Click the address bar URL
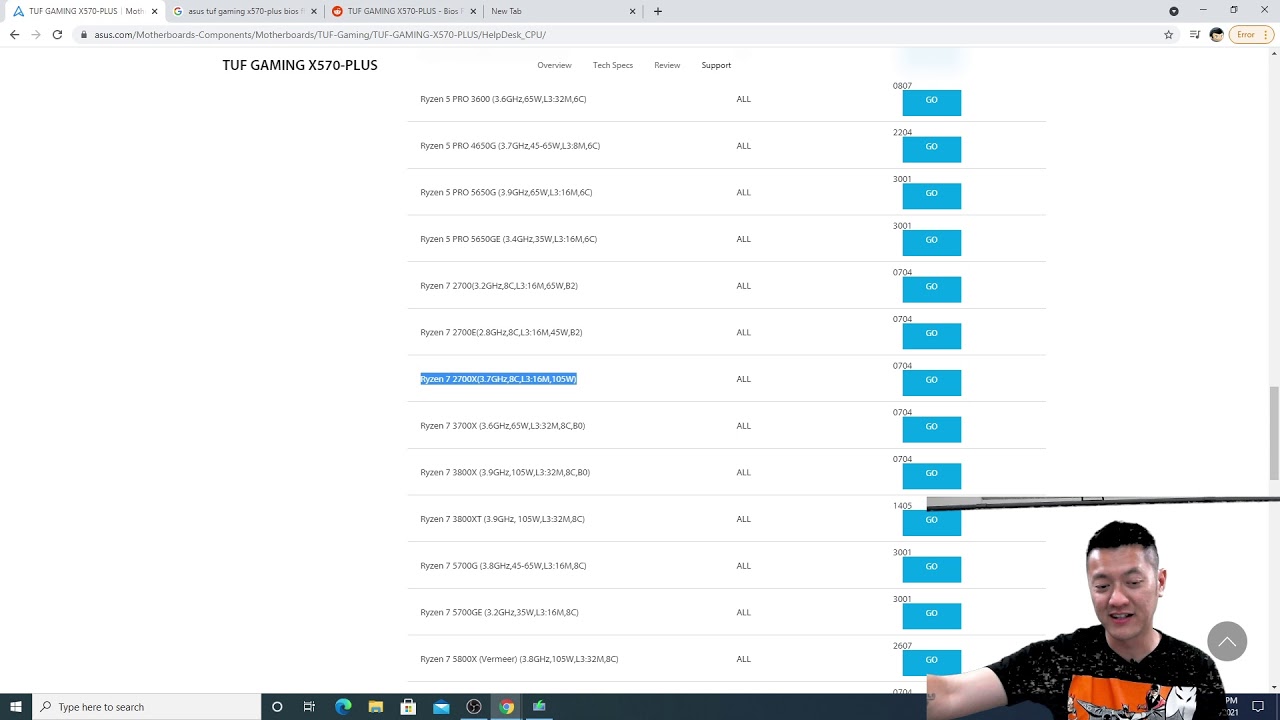1280x720 pixels. point(320,34)
